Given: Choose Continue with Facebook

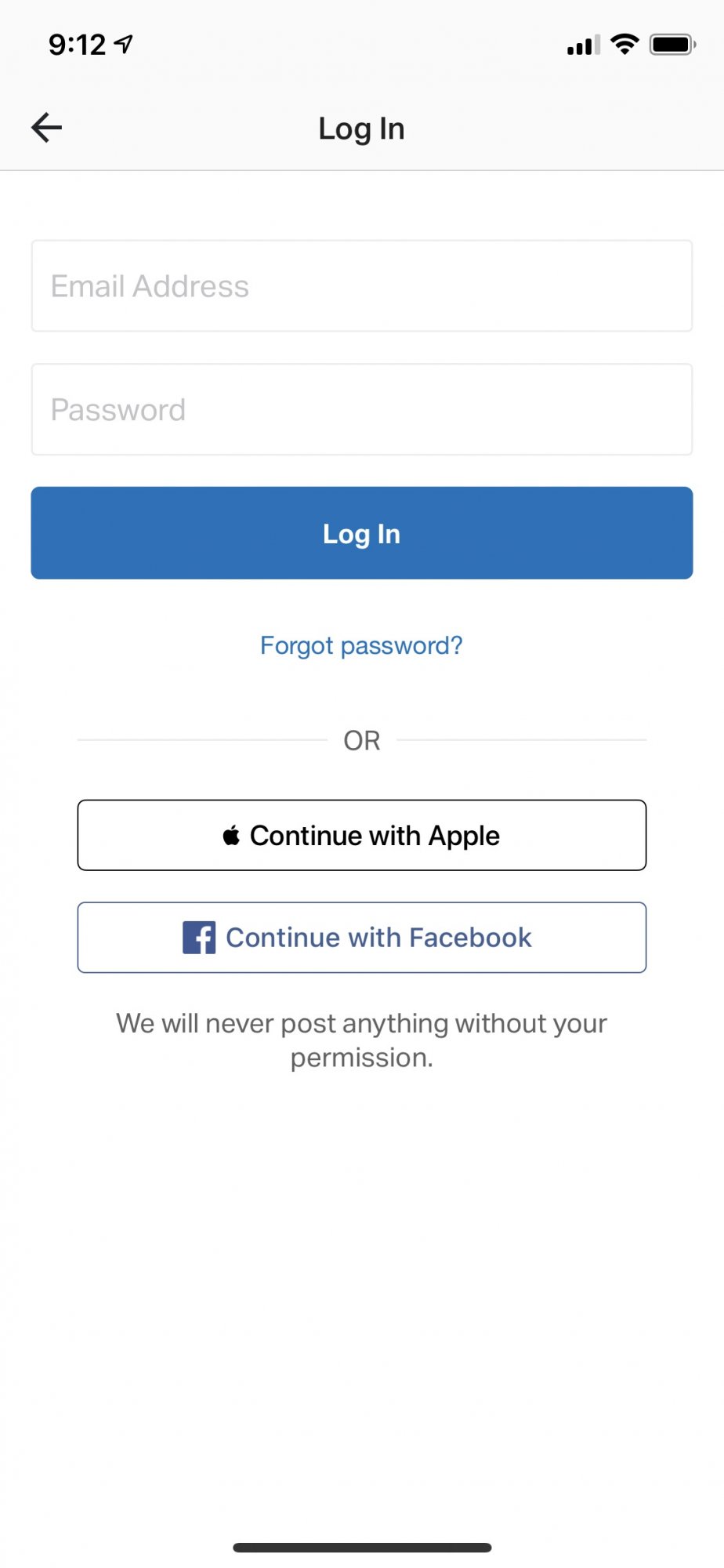Looking at the screenshot, I should tap(362, 938).
